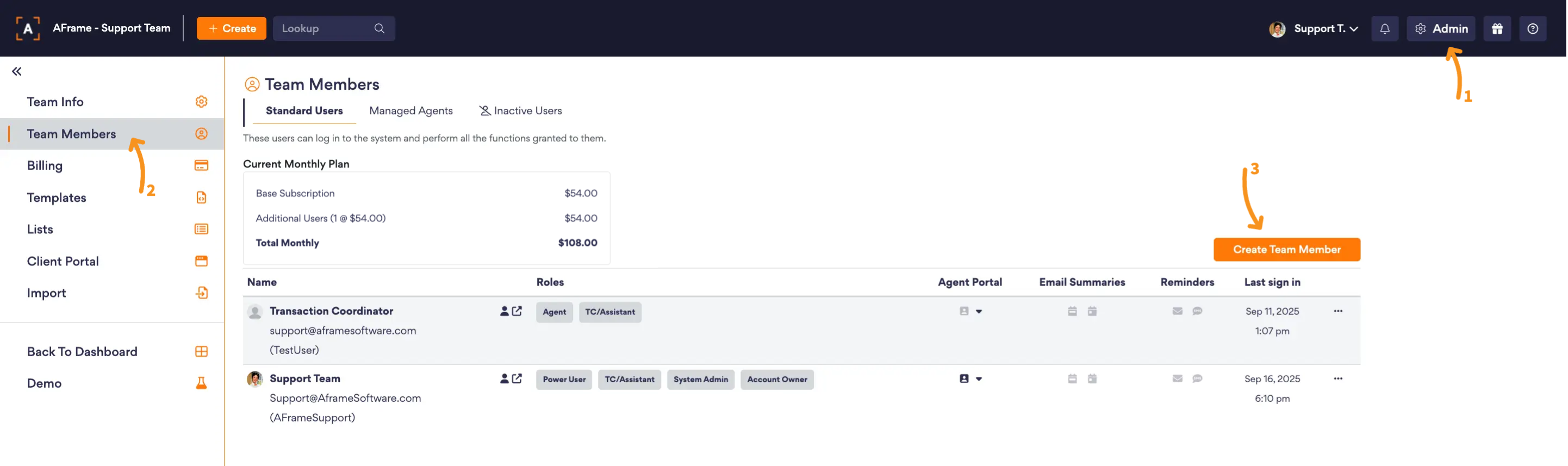Impersonate Transaction Coordinator user icon
The width and height of the screenshot is (1568, 466).
(504, 311)
